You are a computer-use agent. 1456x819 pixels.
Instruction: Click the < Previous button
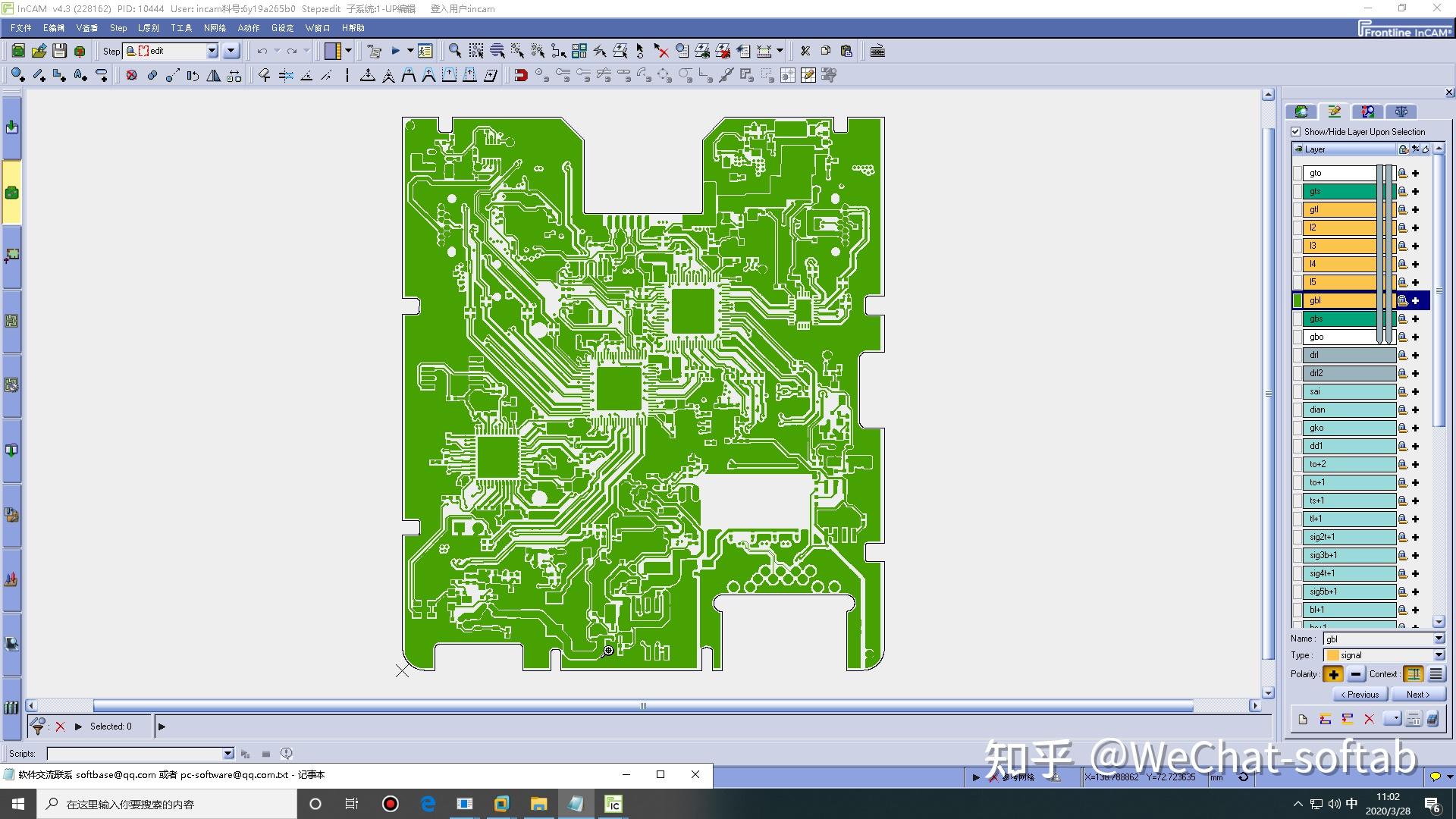[x=1360, y=695]
